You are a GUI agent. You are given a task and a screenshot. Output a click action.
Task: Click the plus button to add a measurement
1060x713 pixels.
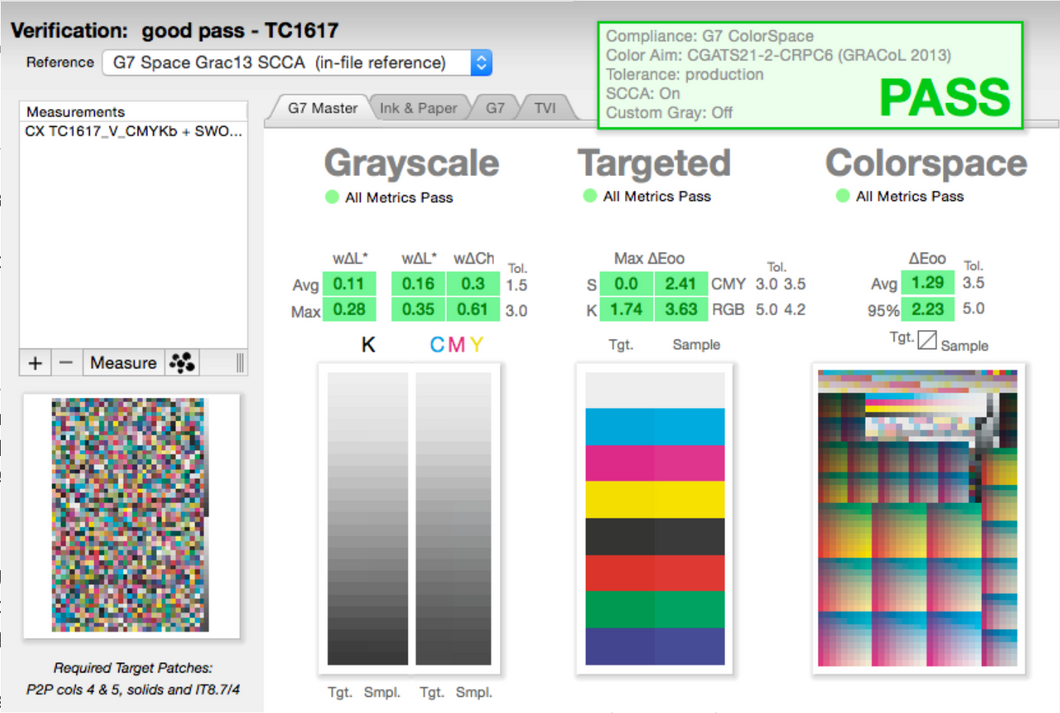click(x=35, y=363)
